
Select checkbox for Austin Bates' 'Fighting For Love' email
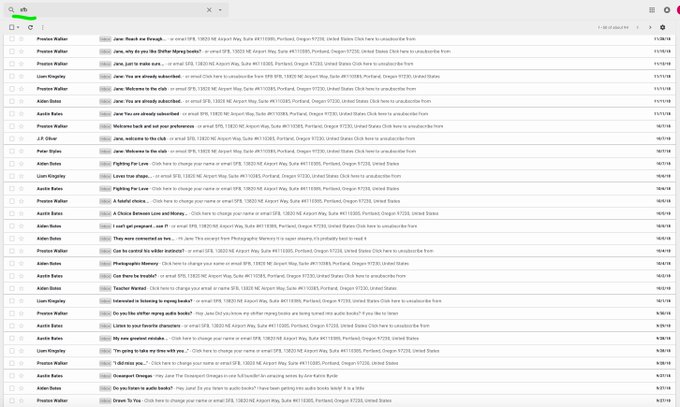pyautogui.click(x=12, y=189)
